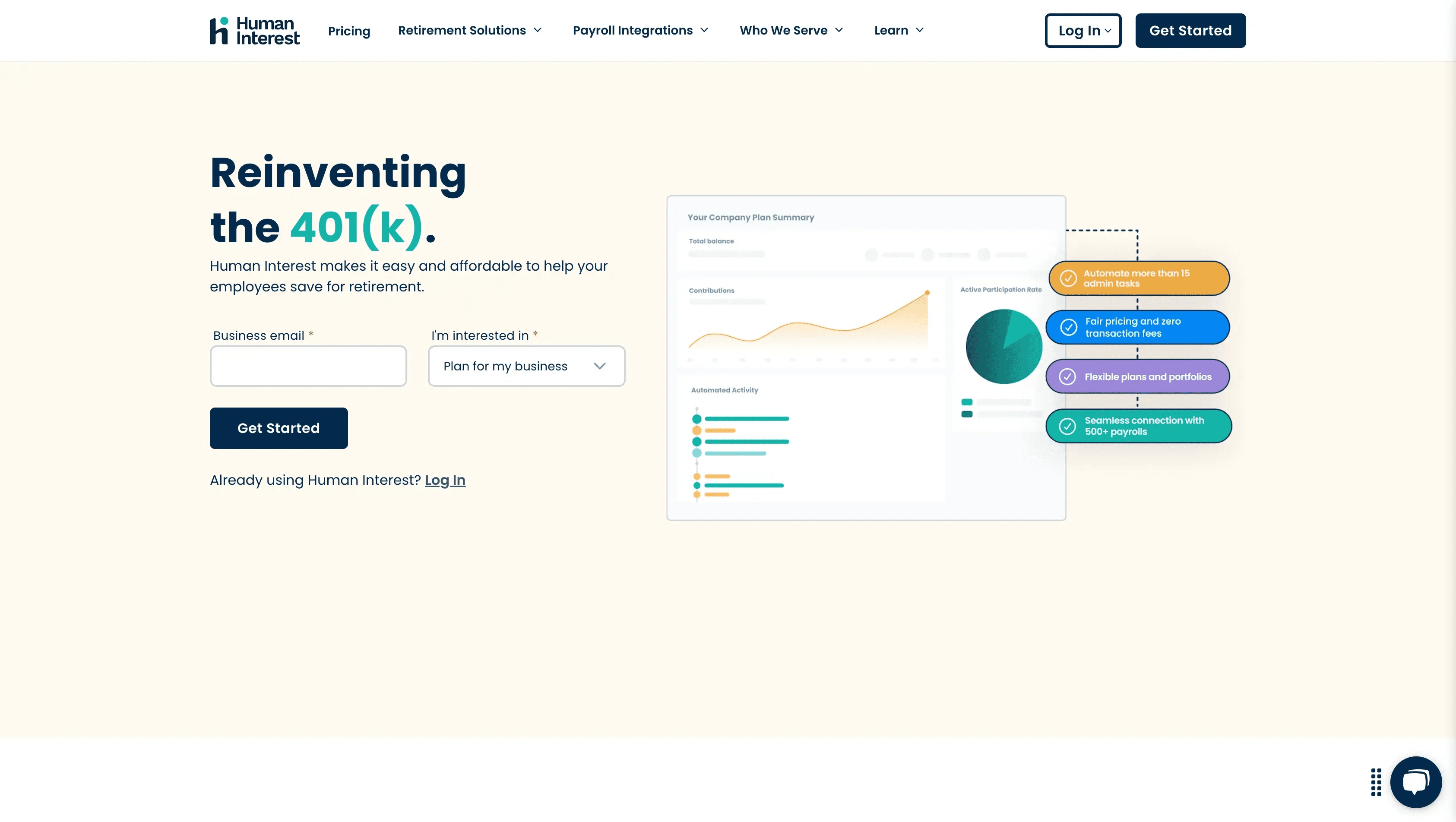Image resolution: width=1456 pixels, height=822 pixels.
Task: Click "Human Interest makes it easy" paragraph
Action: point(408,276)
